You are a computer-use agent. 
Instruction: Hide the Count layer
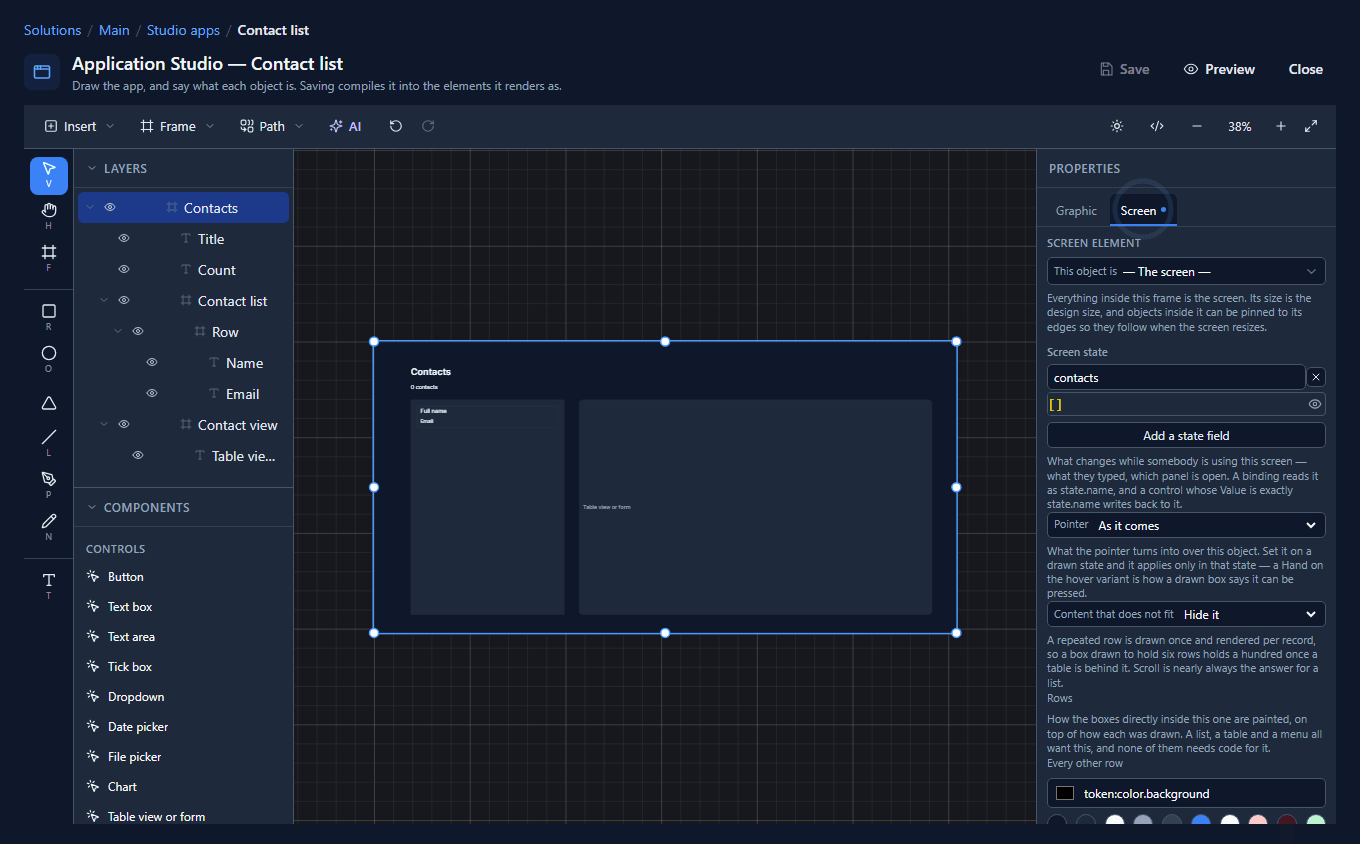point(124,270)
